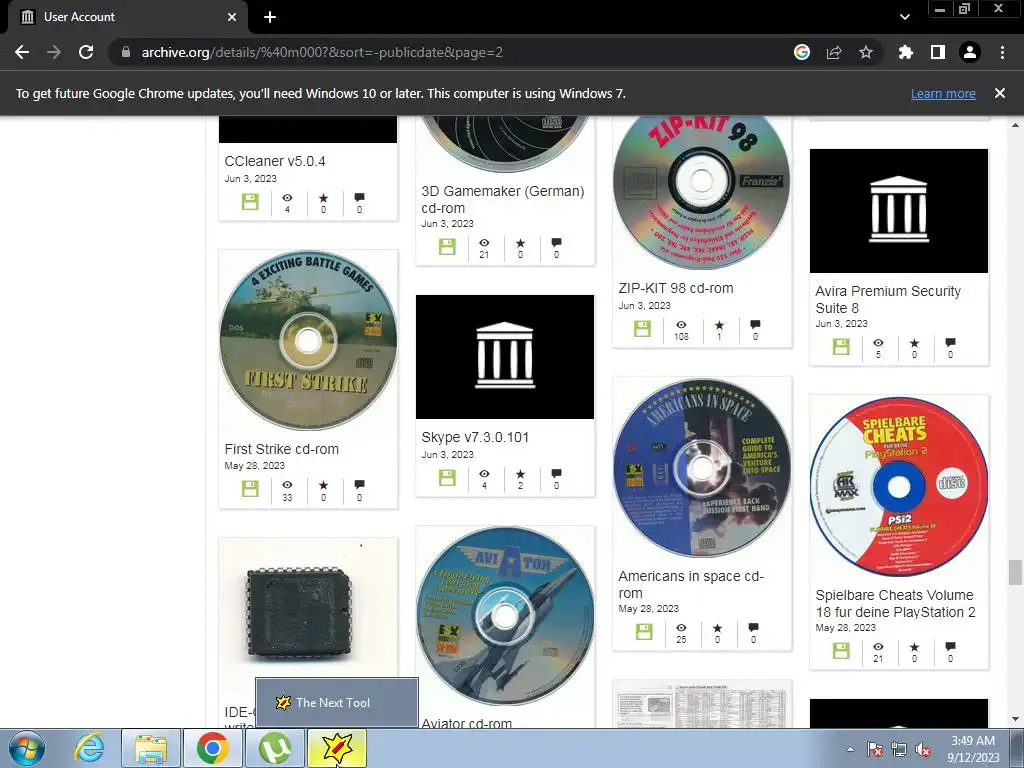
Task: Click Spielbare Cheats reviews comment icon
Action: (x=950, y=647)
